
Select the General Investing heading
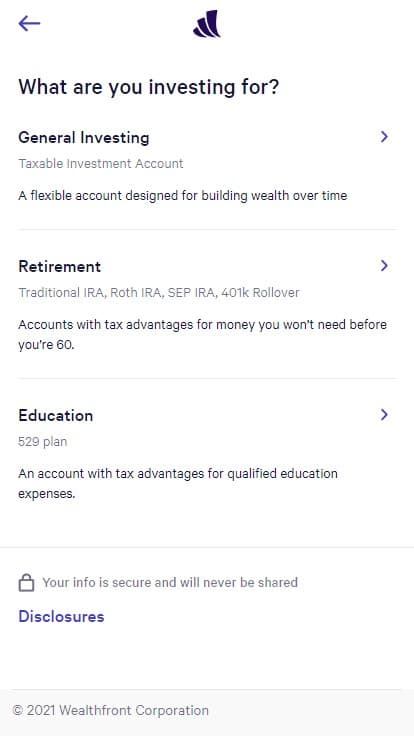pyautogui.click(x=84, y=138)
